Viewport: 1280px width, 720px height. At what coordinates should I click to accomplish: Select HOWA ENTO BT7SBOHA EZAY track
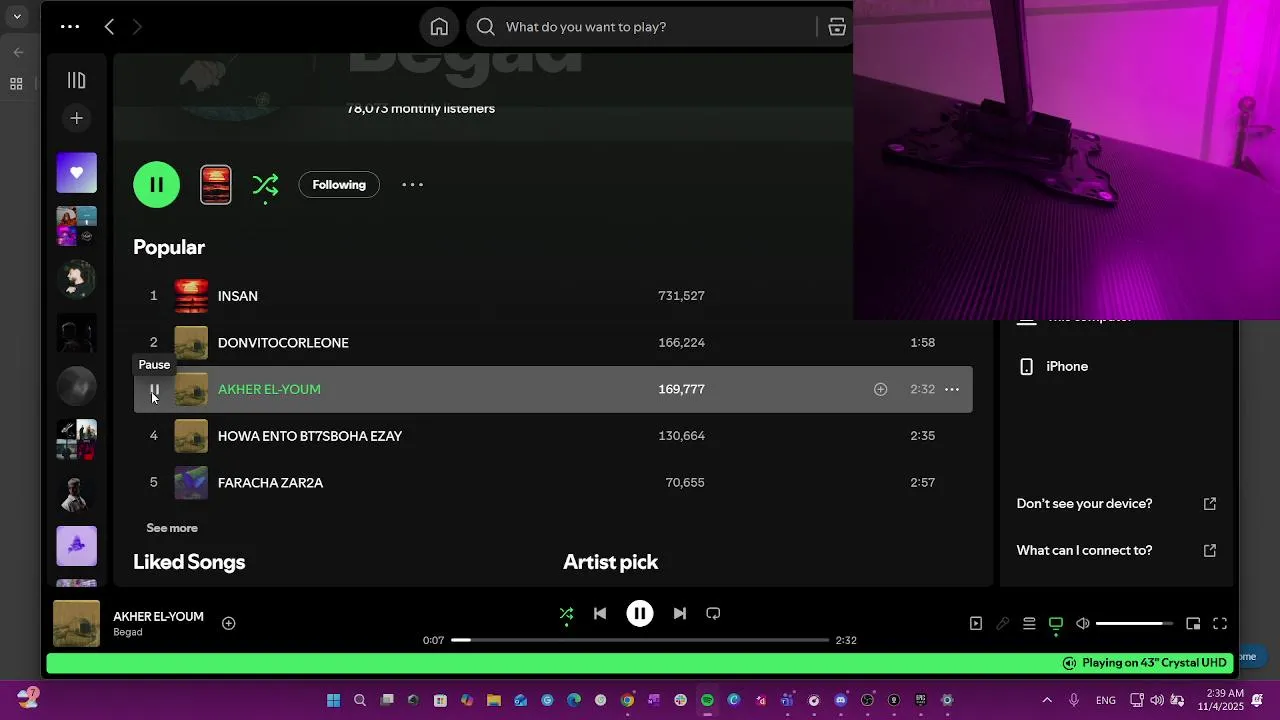pyautogui.click(x=553, y=436)
